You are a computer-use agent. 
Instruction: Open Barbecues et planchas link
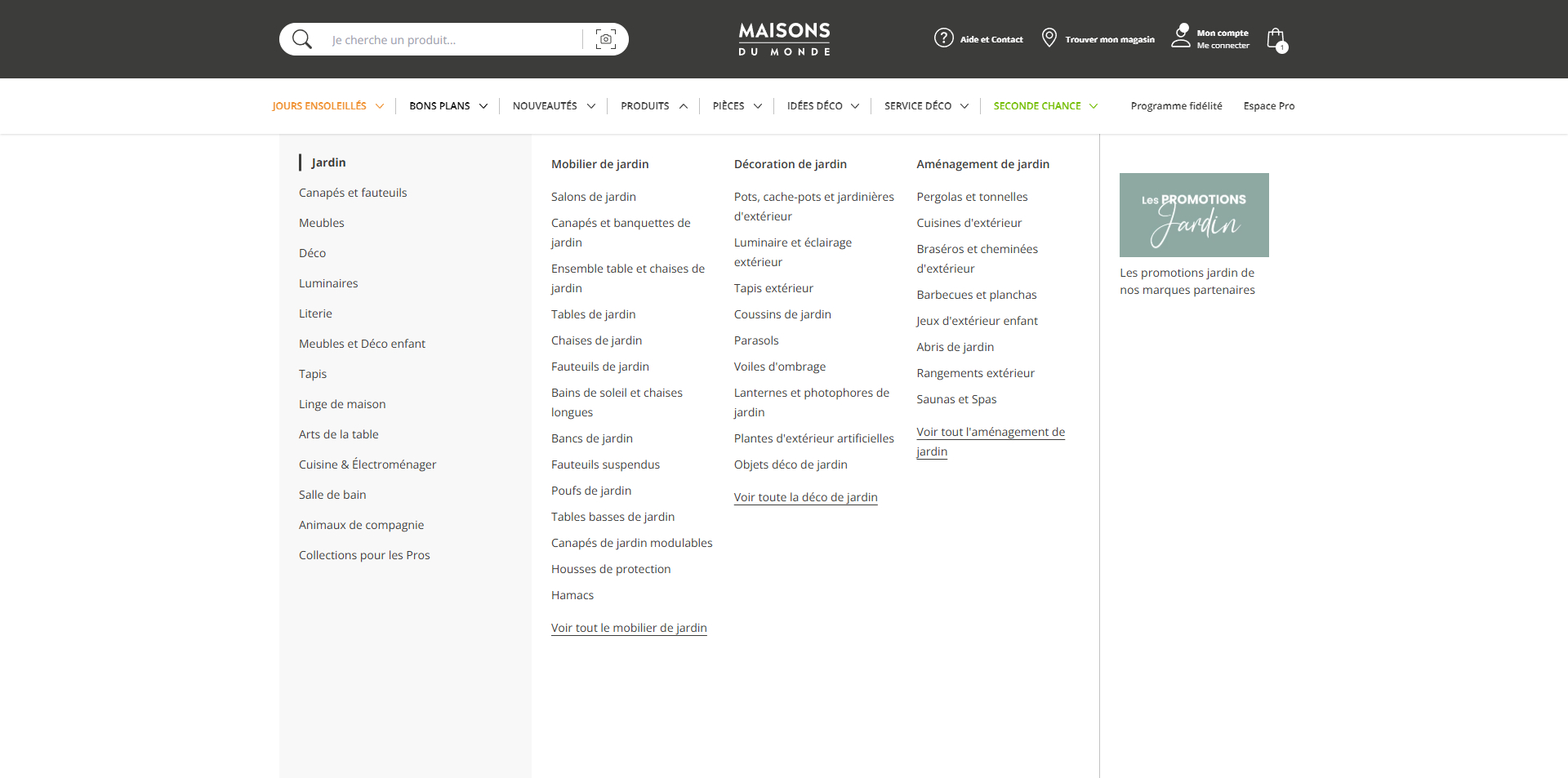[977, 295]
